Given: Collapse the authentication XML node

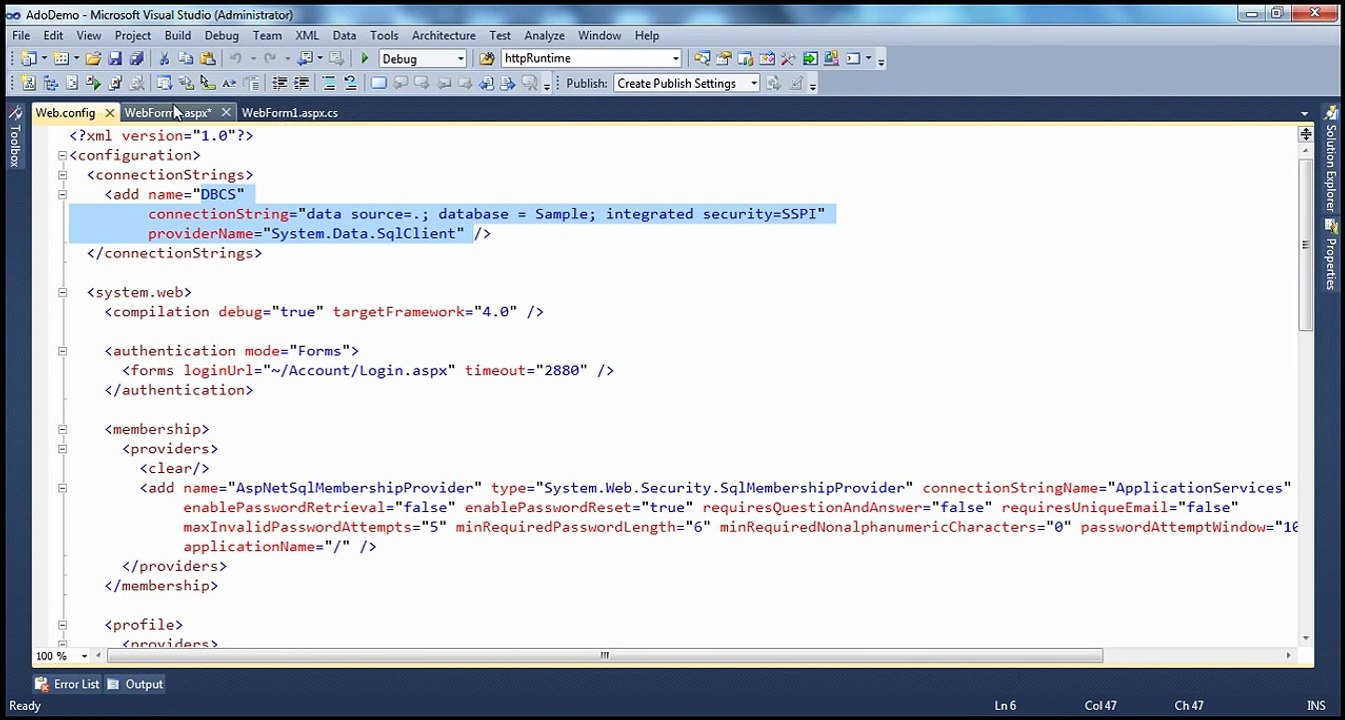Looking at the screenshot, I should [62, 351].
